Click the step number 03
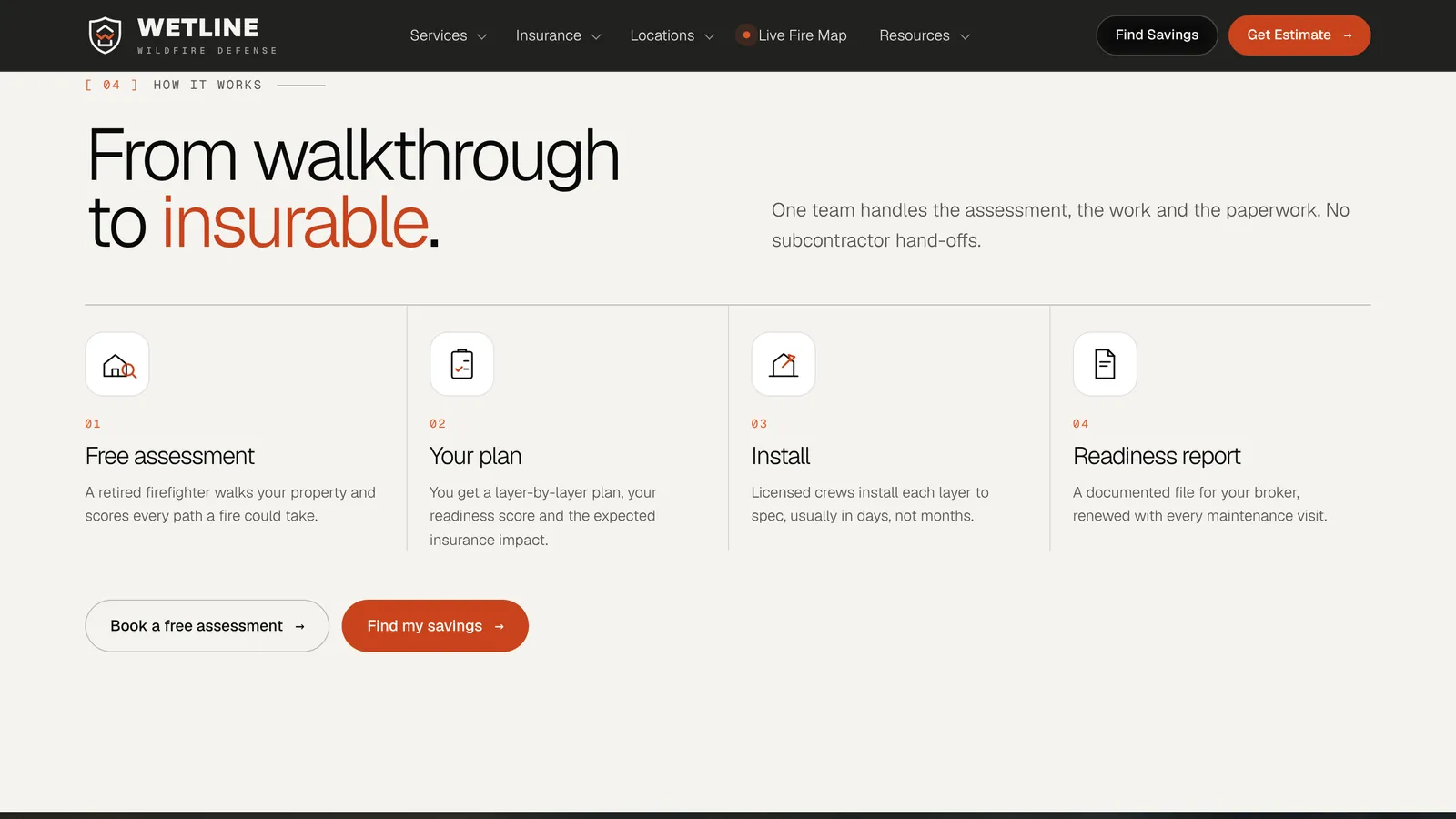The width and height of the screenshot is (1456, 819). point(759,424)
